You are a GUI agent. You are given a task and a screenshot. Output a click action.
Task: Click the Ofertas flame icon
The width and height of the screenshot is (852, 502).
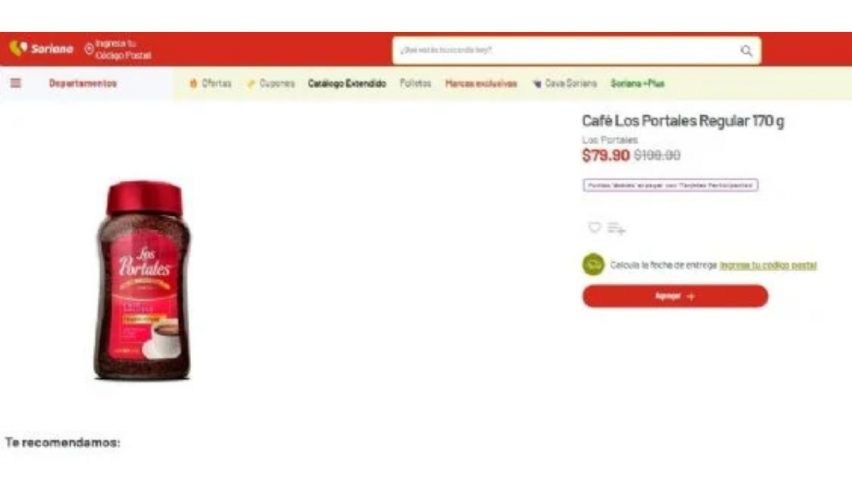(x=193, y=83)
